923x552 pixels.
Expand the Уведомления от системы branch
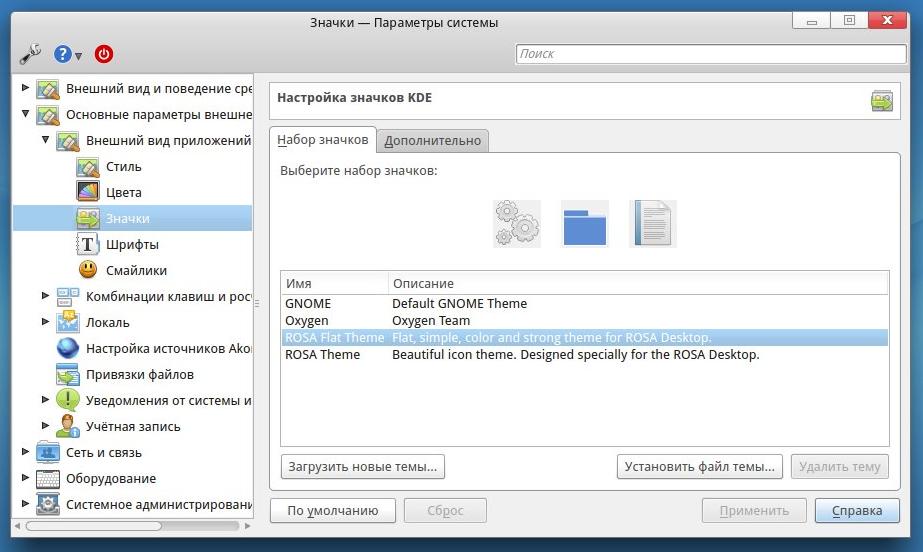(x=45, y=400)
